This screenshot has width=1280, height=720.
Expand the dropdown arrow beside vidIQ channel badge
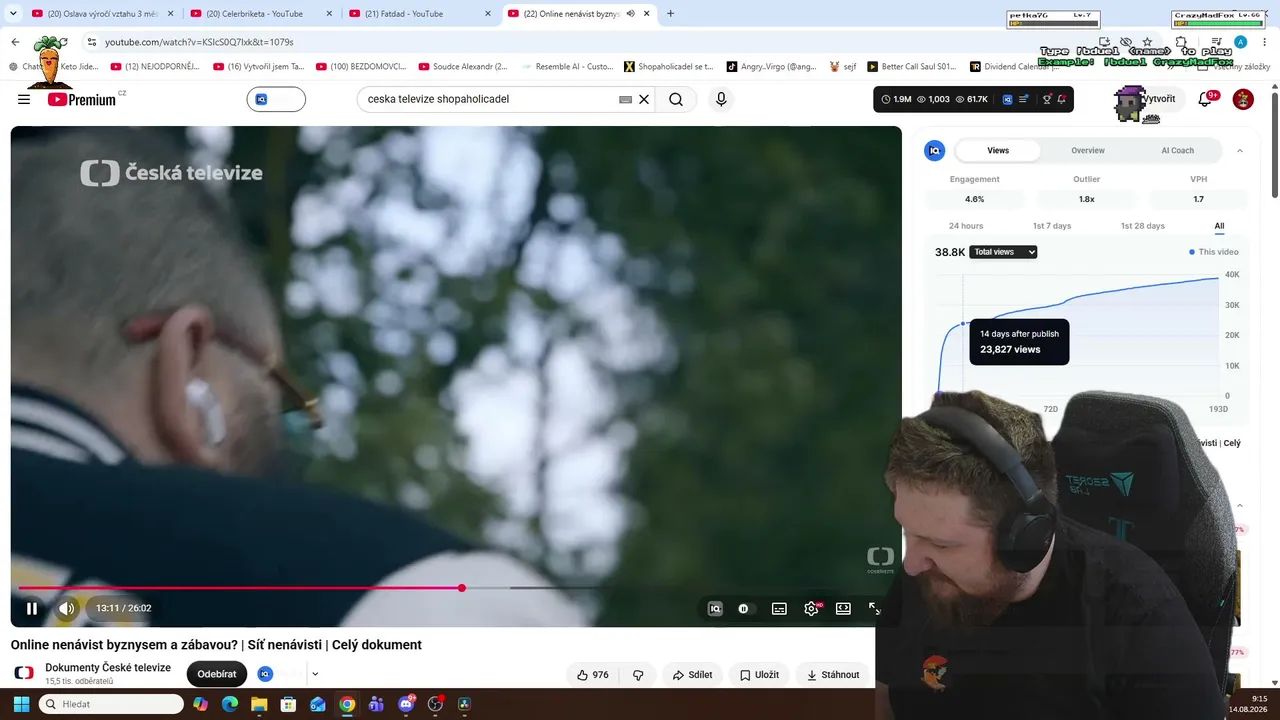pyautogui.click(x=315, y=674)
